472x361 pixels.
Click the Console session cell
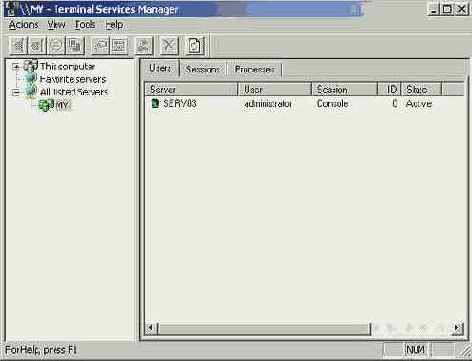[x=332, y=104]
